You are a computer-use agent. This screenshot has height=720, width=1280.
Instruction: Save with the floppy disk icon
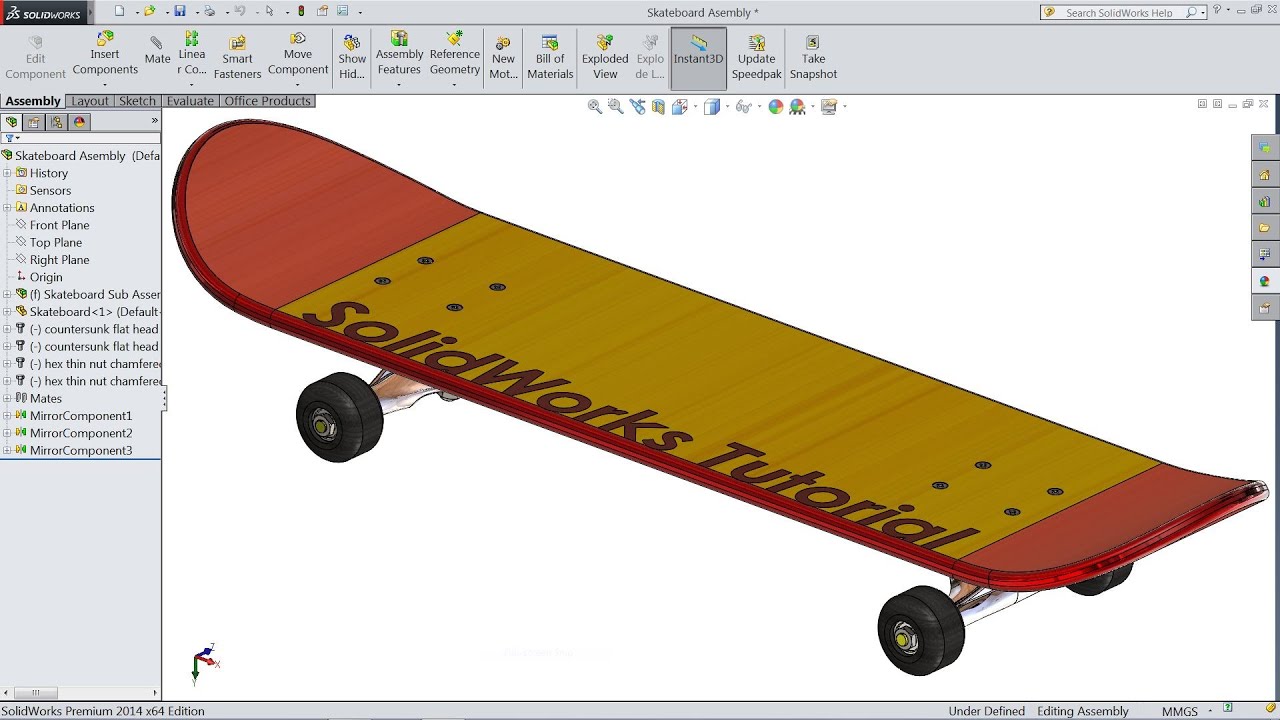180,11
